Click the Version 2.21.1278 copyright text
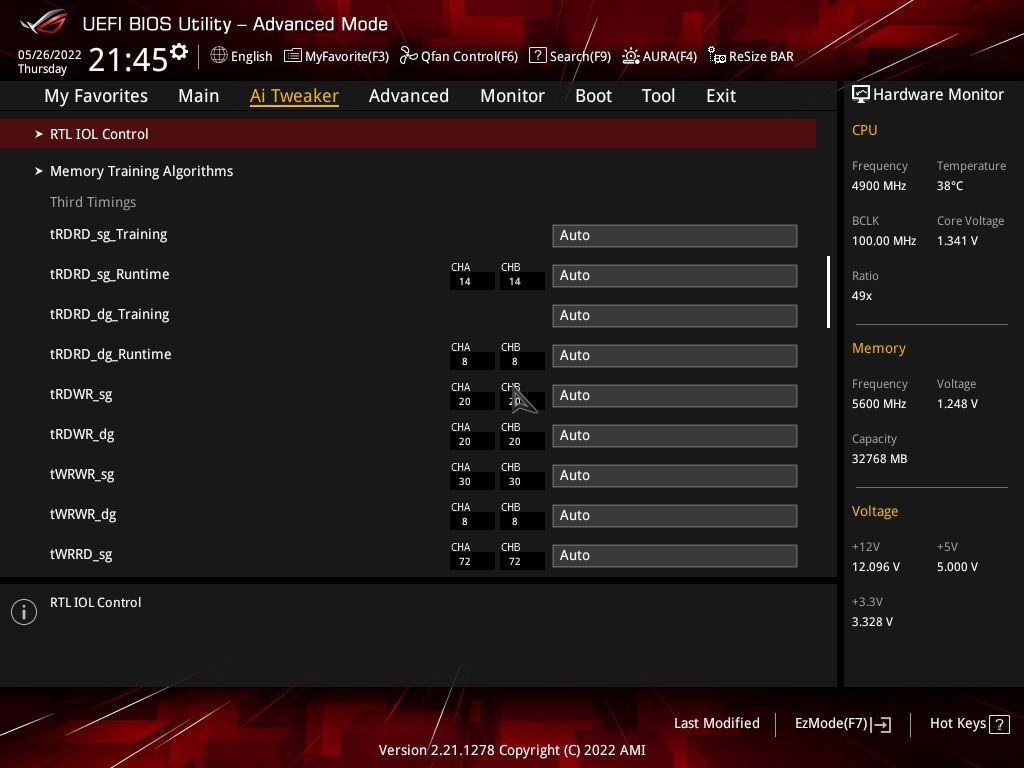1024x768 pixels. [512, 750]
